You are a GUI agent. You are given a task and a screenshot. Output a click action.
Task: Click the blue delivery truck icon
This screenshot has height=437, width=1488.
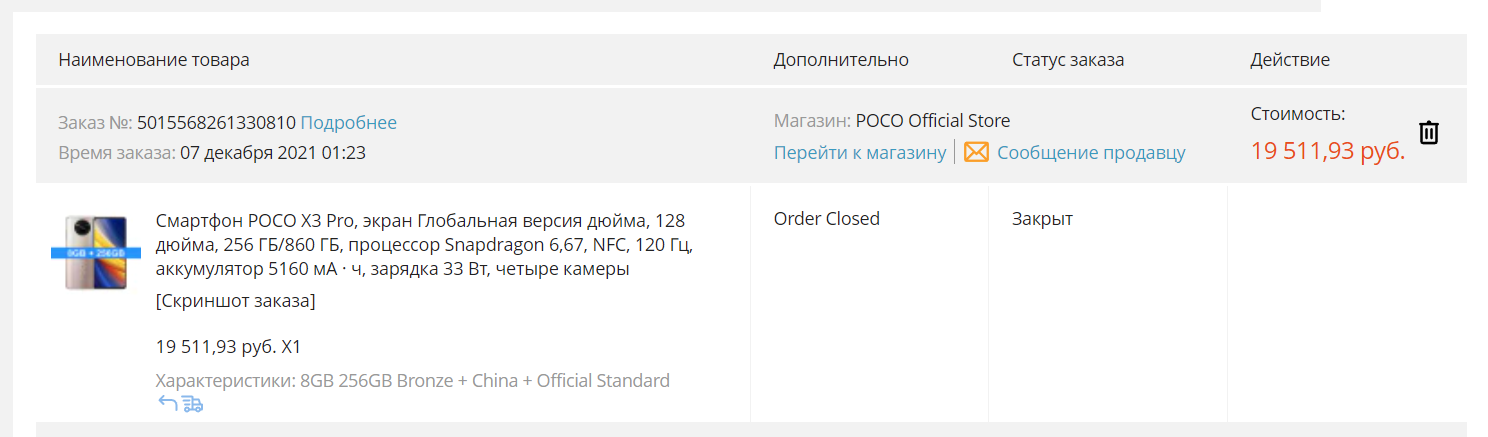pos(193,403)
